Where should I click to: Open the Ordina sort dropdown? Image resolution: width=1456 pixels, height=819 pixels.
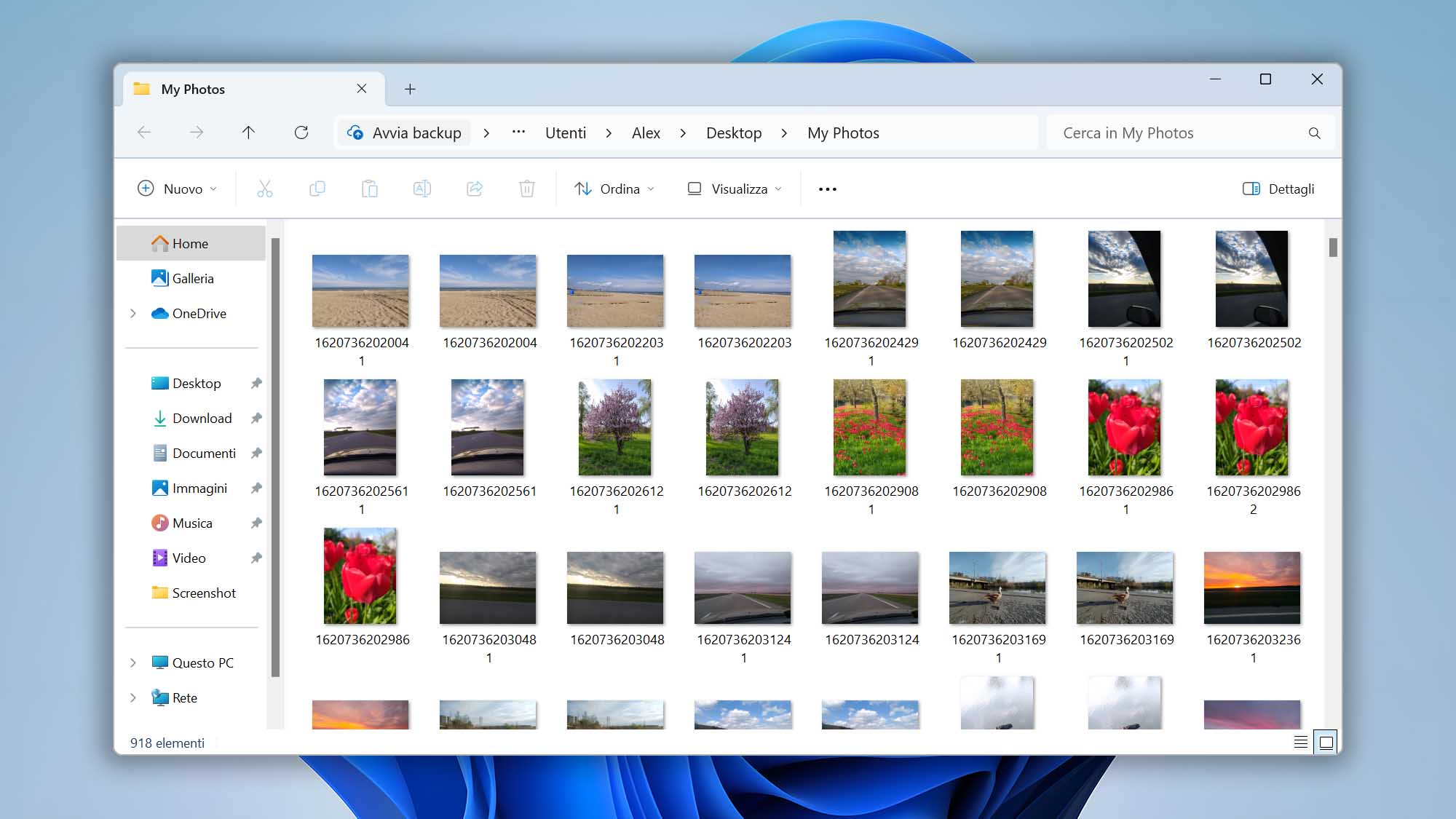click(614, 189)
